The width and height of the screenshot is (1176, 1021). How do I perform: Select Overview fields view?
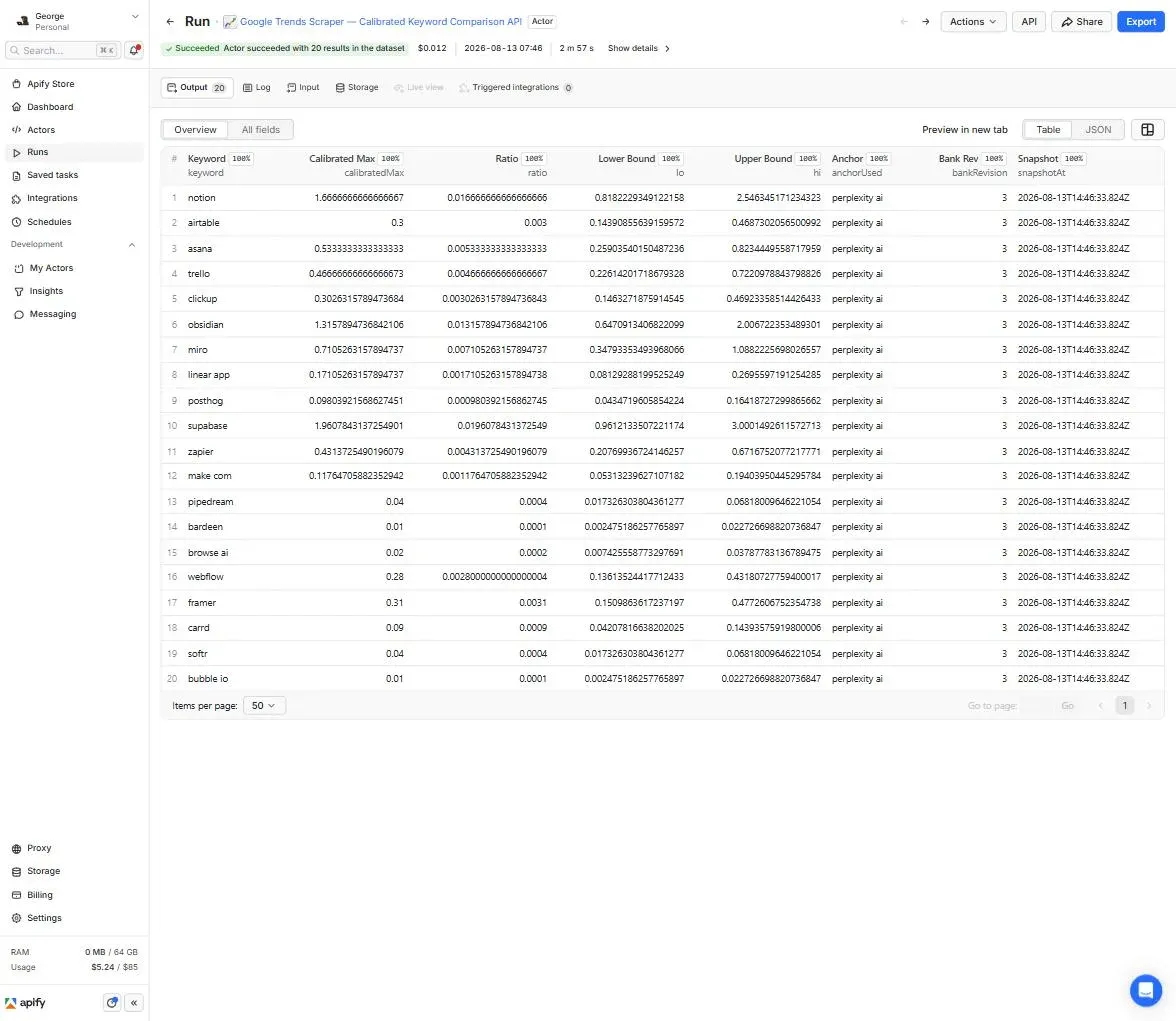[195, 130]
